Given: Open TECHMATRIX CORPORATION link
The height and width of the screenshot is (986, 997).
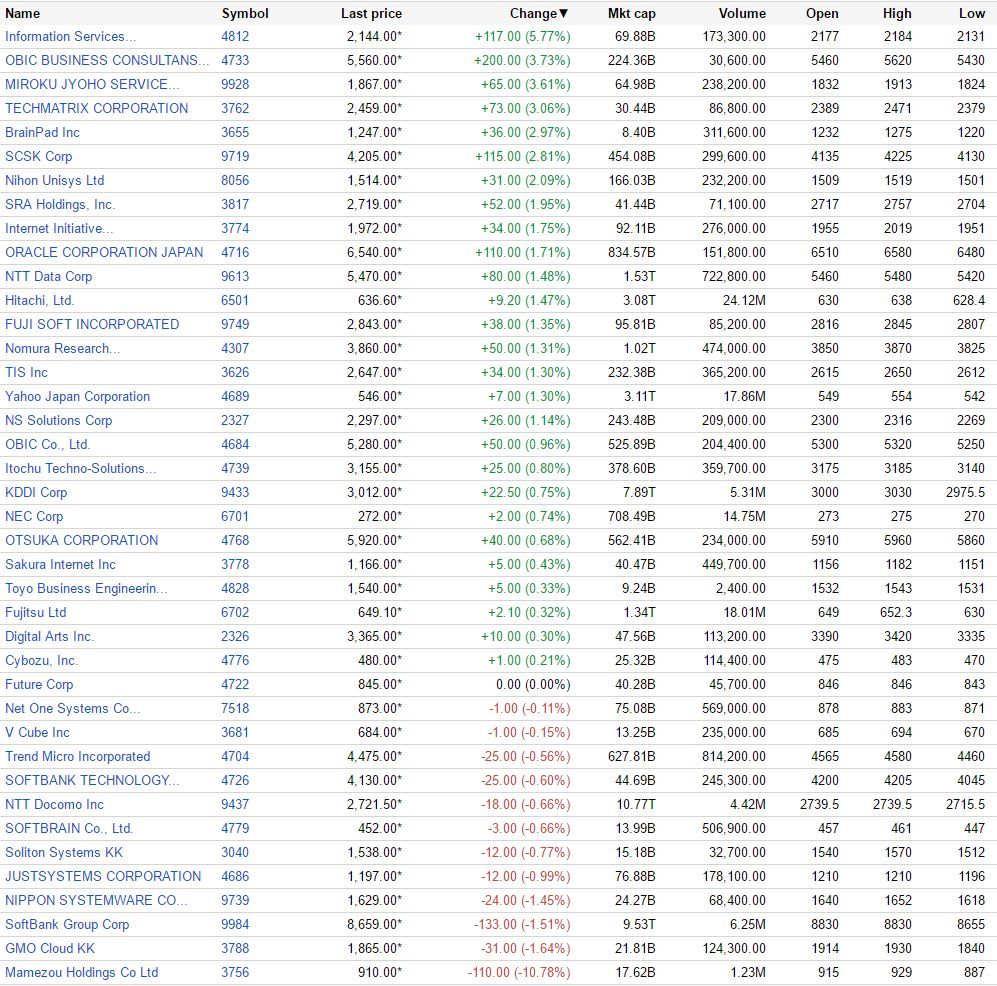Looking at the screenshot, I should click(x=97, y=109).
